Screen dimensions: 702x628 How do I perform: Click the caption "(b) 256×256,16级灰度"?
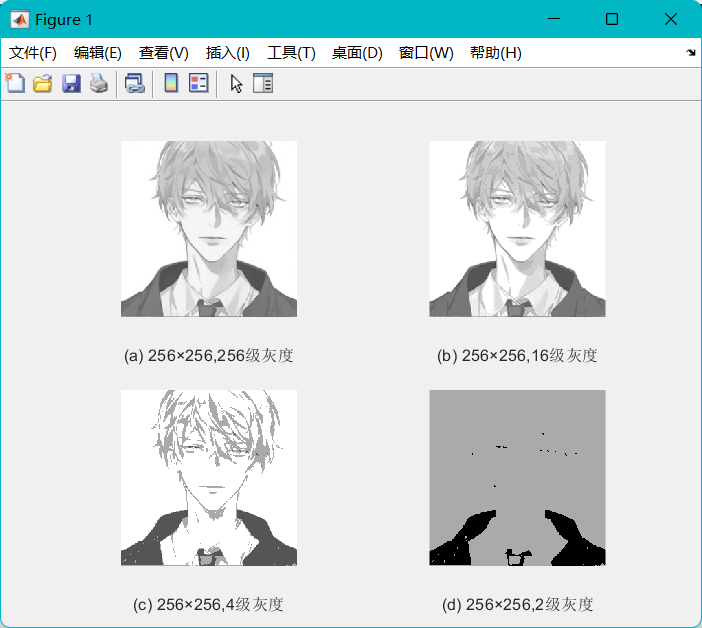tap(517, 355)
